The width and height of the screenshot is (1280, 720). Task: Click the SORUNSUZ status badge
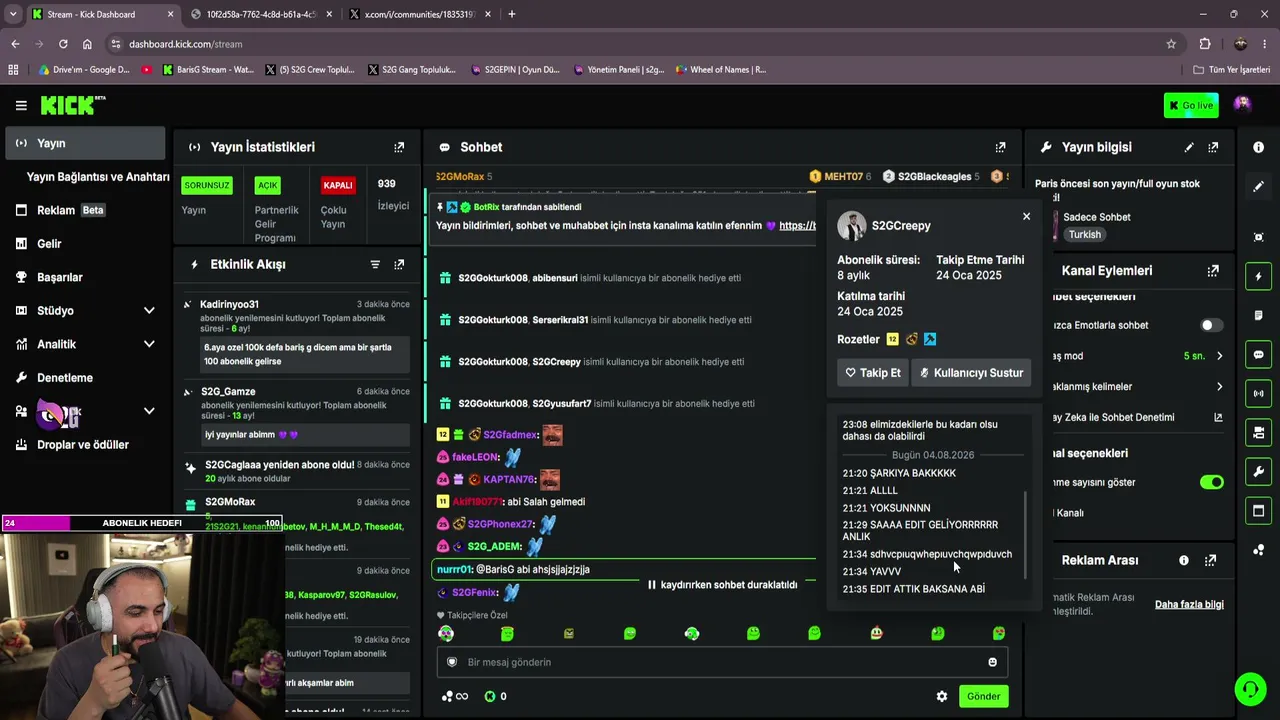click(x=207, y=185)
